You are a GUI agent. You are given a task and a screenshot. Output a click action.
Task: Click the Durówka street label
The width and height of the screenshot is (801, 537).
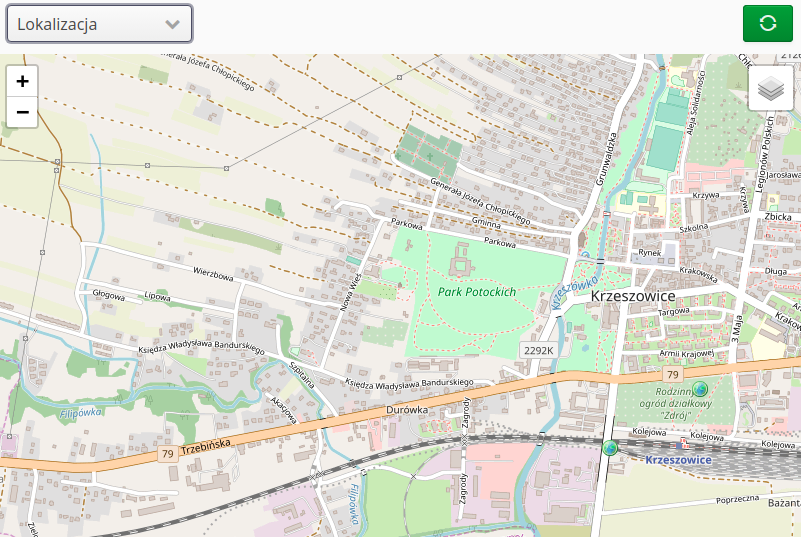pos(407,409)
